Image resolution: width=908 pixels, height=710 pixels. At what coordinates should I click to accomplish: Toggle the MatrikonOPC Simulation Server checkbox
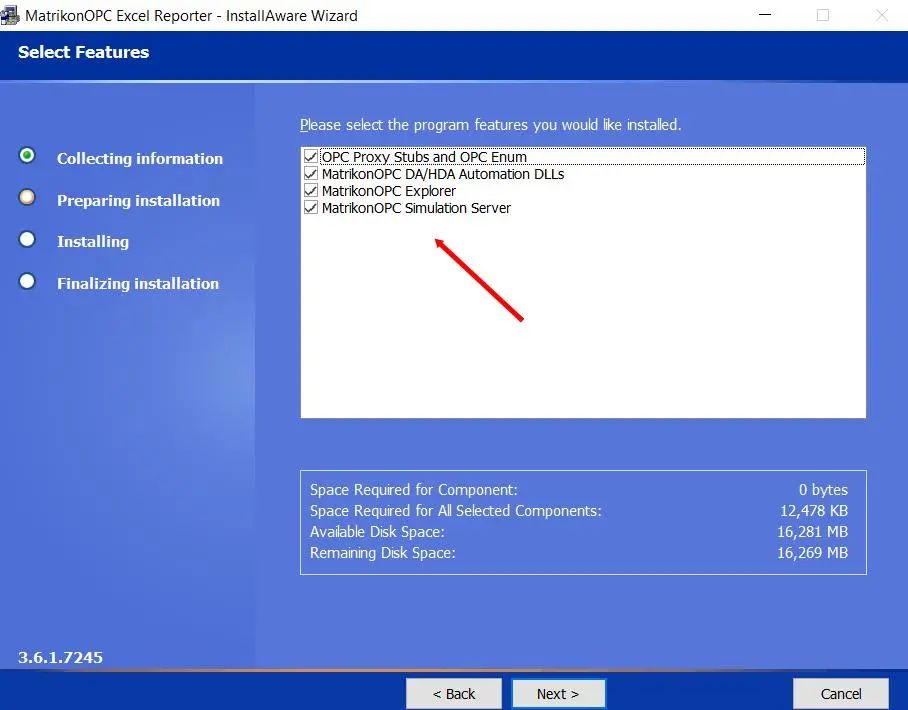[x=311, y=207]
